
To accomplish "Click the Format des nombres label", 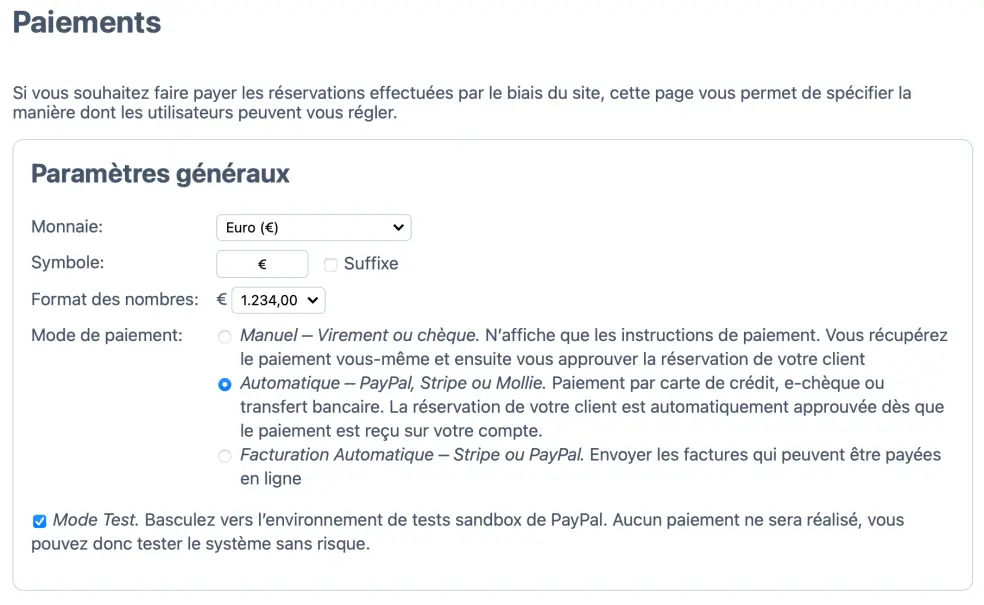I will coord(113,299).
